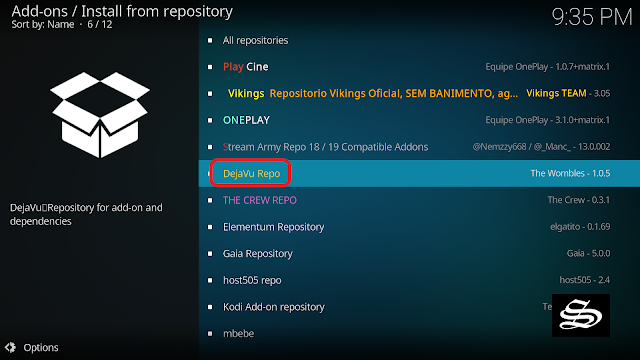Click the stylized S logo thumbnail
The image size is (640, 360).
point(581,315)
